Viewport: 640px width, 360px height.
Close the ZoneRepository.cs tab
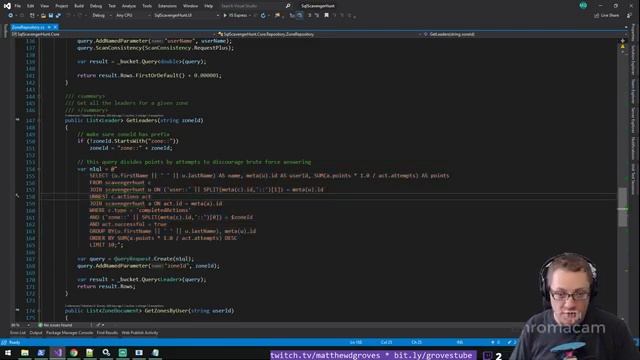tap(56, 27)
